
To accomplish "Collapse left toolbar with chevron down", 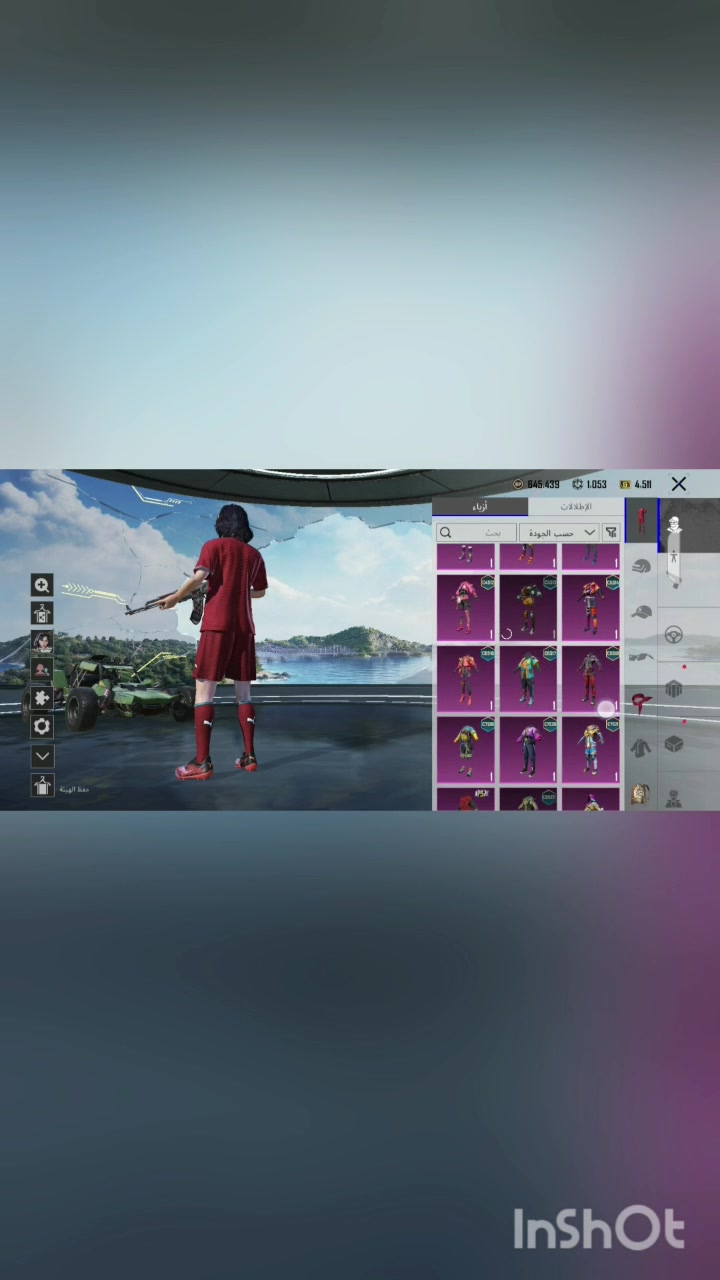I will click(x=42, y=756).
